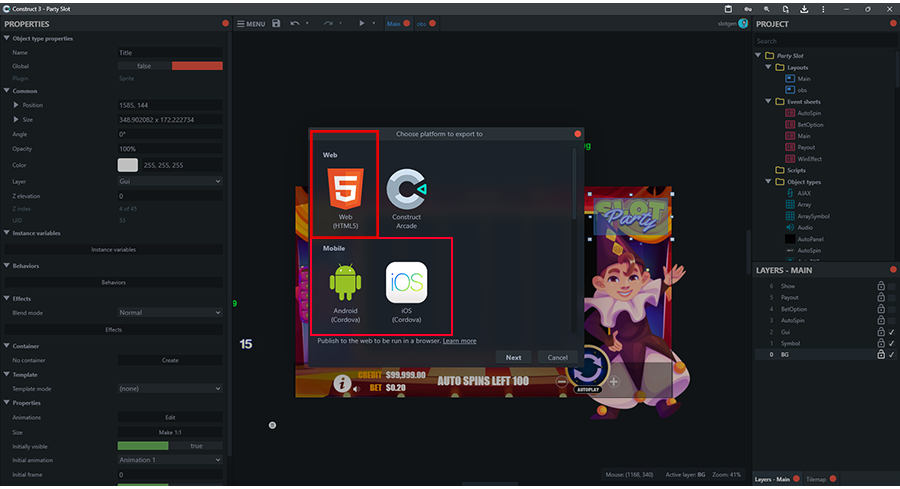900x489 pixels.
Task: Close the export platform dialog
Action: (x=577, y=134)
